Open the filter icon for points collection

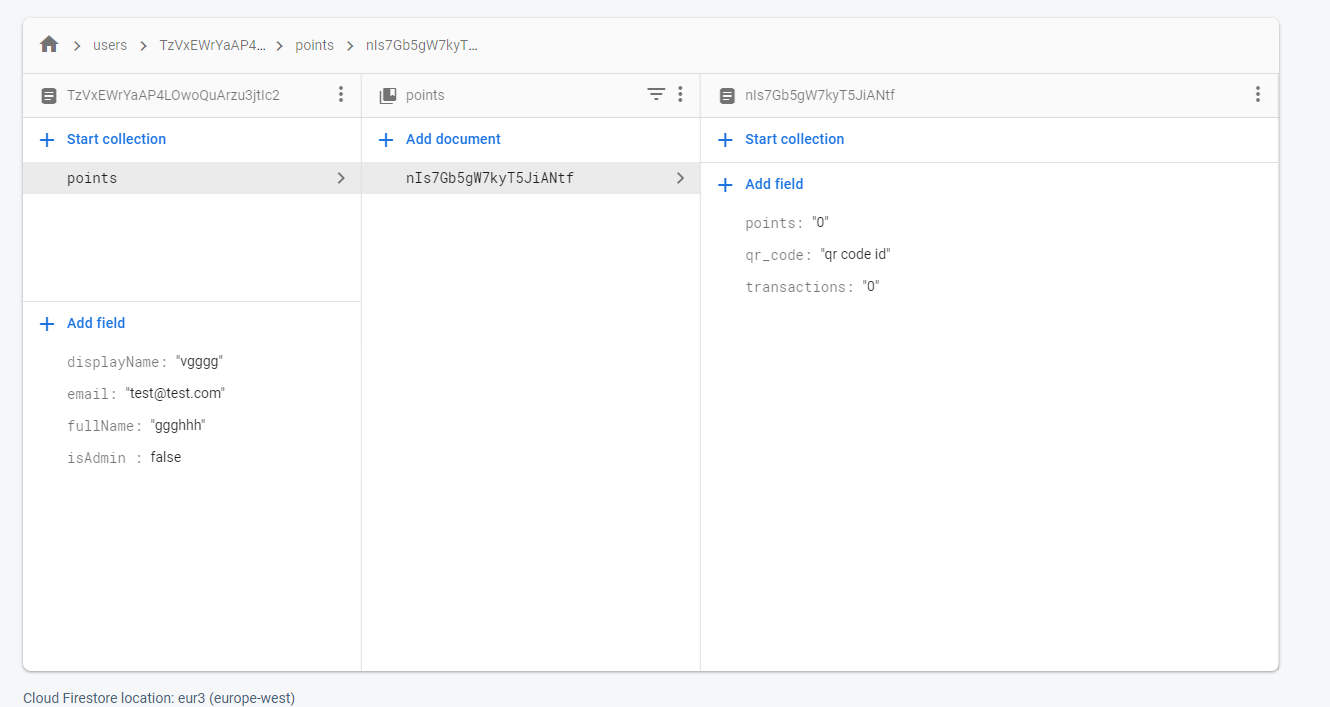coord(656,95)
